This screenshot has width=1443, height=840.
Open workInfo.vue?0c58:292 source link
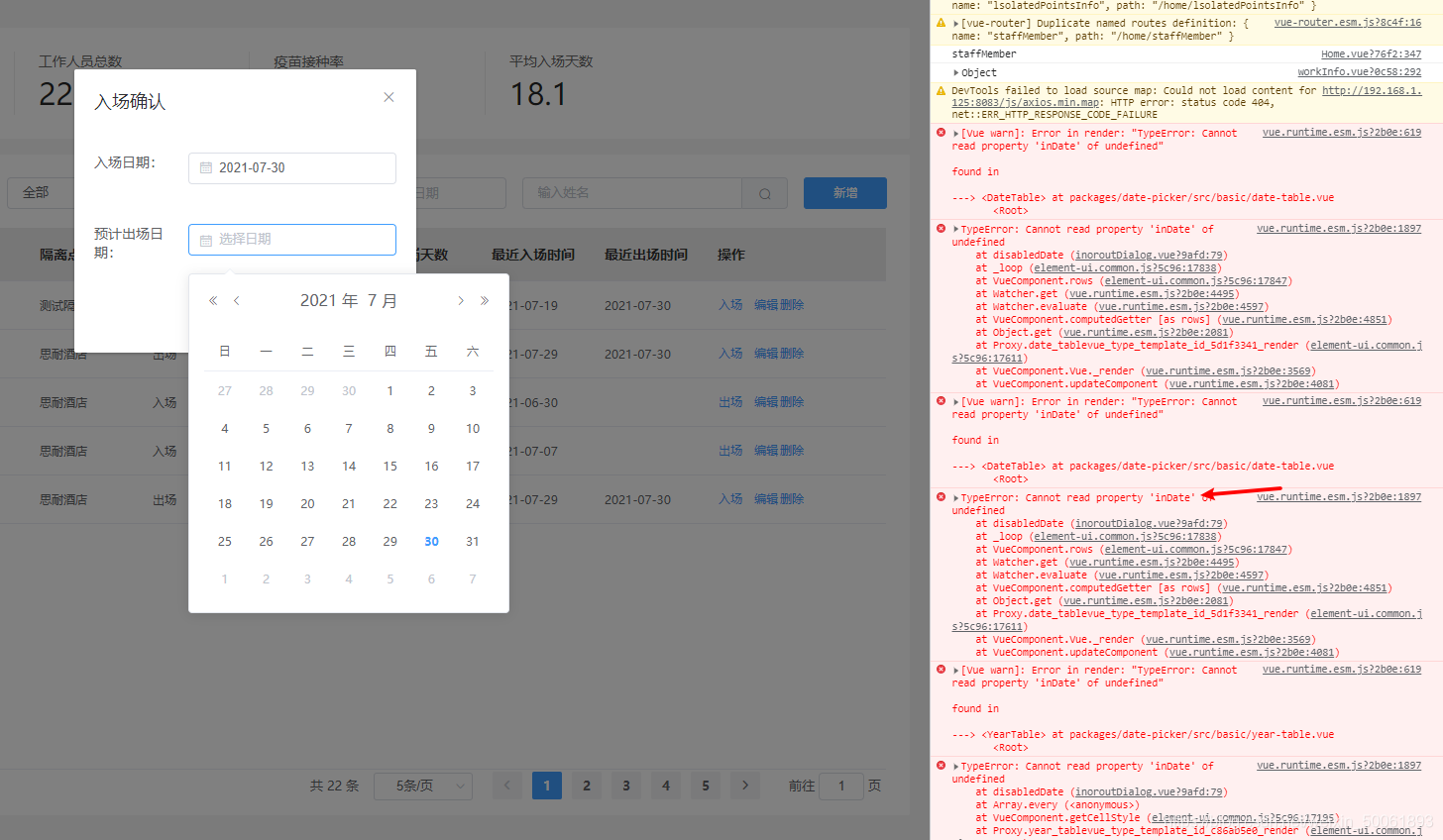(x=1359, y=72)
